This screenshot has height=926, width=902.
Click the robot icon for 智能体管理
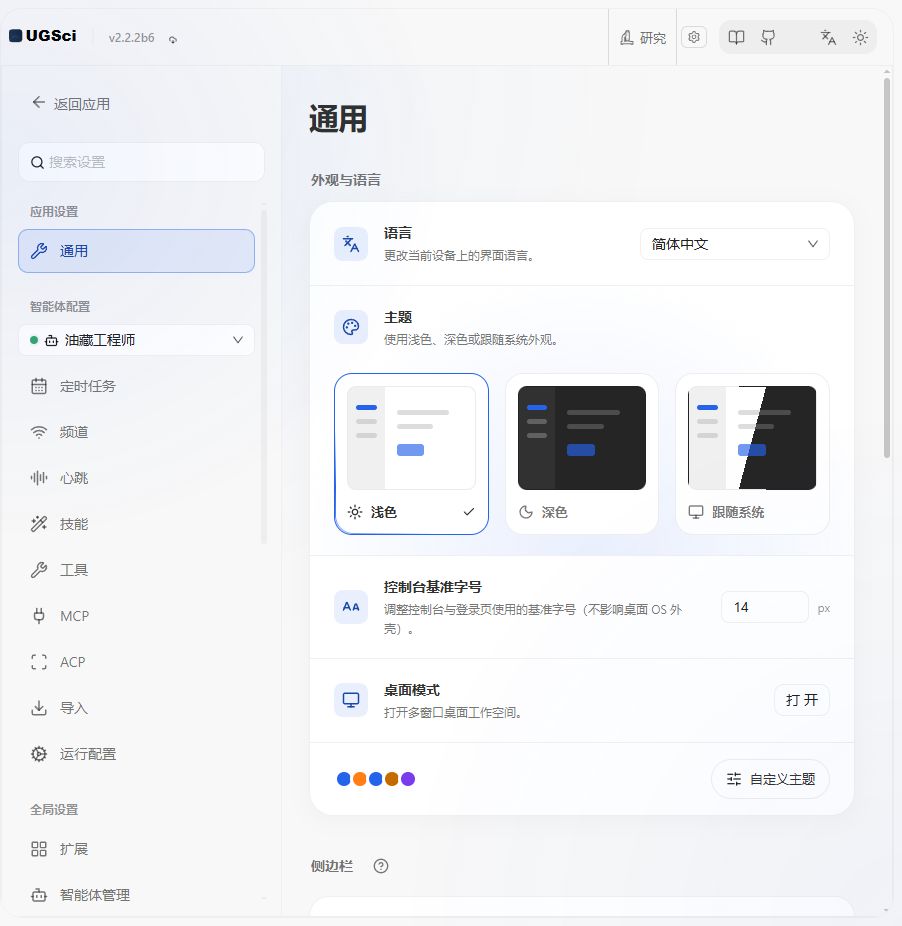(x=39, y=895)
